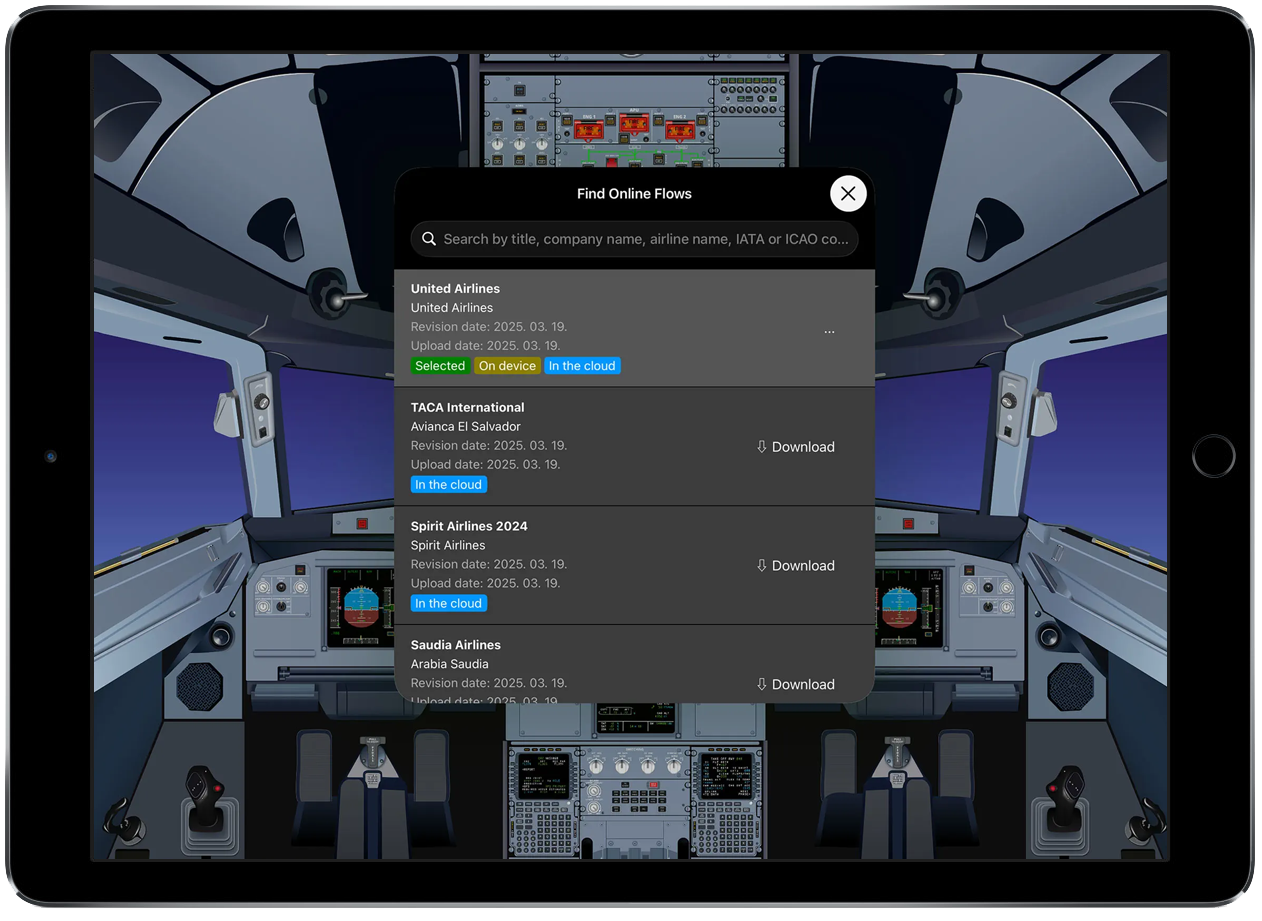The image size is (1262, 921).
Task: Select the TACA International title
Action: 467,408
